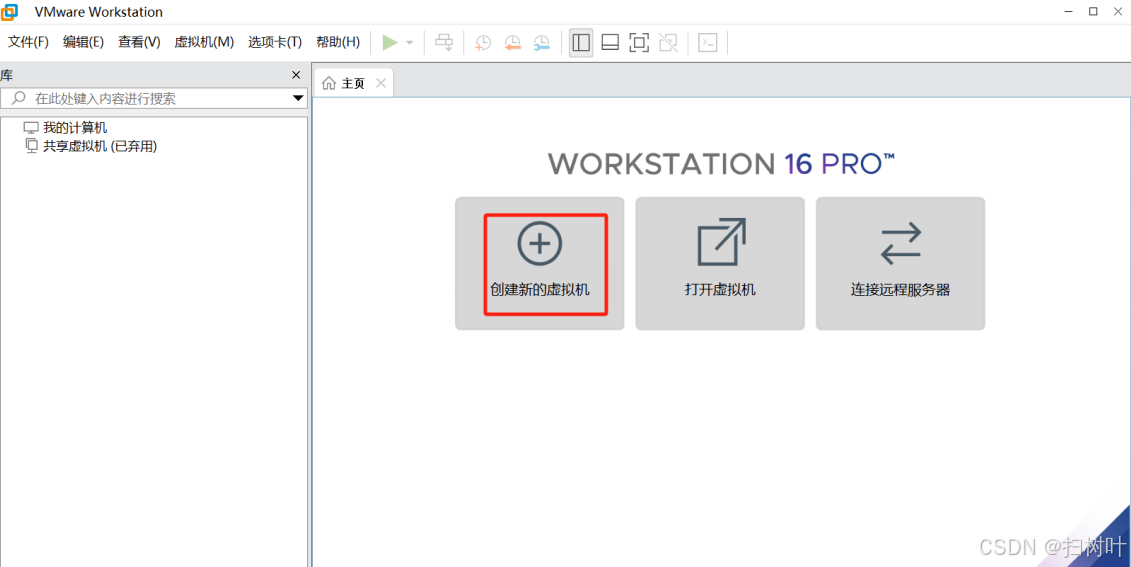Open the 编辑(E) menu

84,42
